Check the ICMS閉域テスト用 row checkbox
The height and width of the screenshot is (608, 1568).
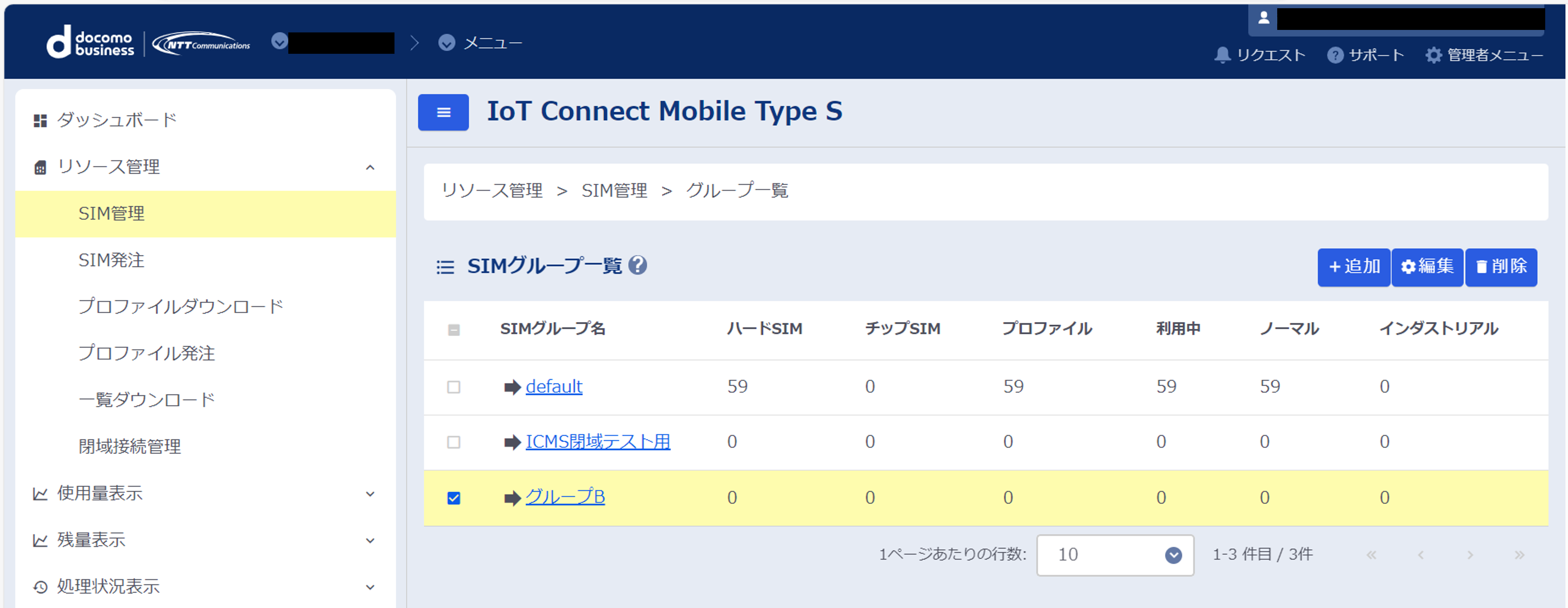454,442
